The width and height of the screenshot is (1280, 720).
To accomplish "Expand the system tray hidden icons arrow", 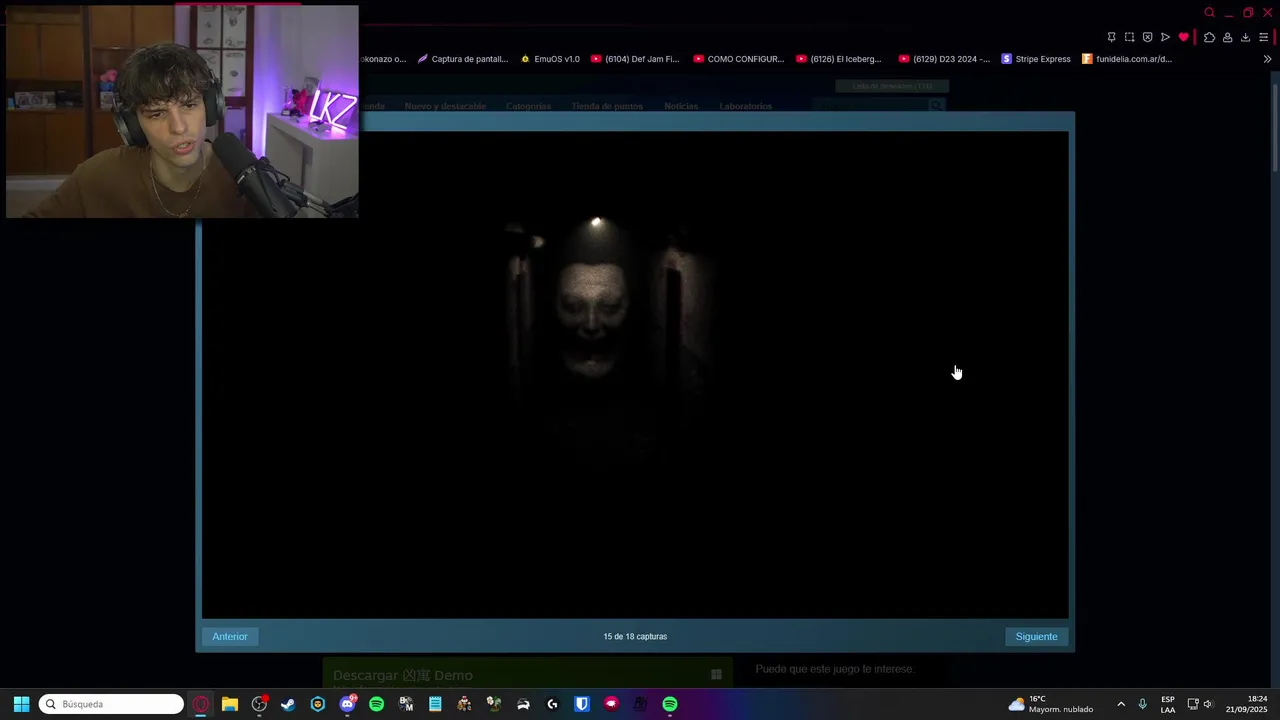I will click(x=1121, y=704).
